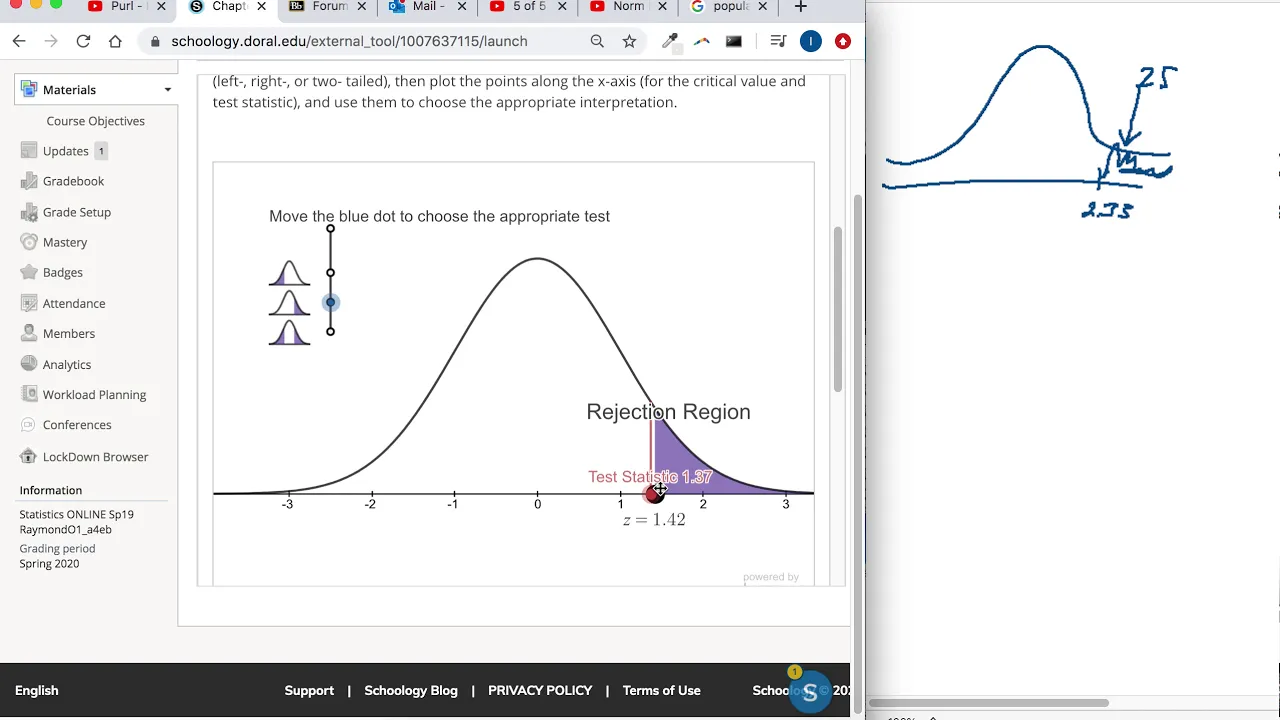Click the Grade Setup gear icon
This screenshot has width=1280, height=720.
click(29, 212)
